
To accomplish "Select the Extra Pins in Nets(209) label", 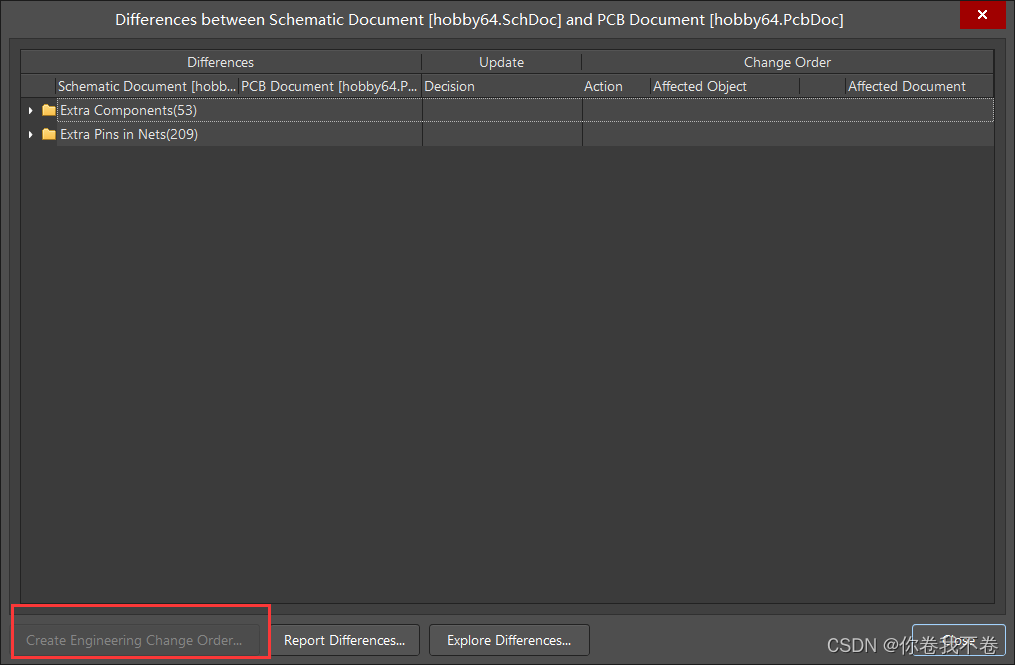I will pos(129,135).
